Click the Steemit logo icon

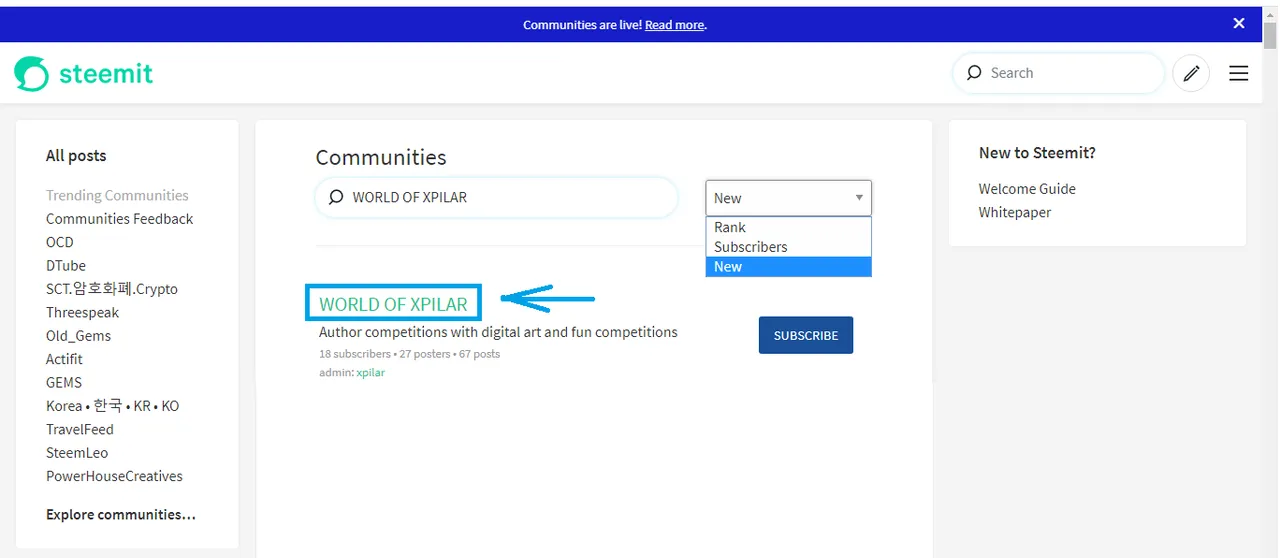31,73
